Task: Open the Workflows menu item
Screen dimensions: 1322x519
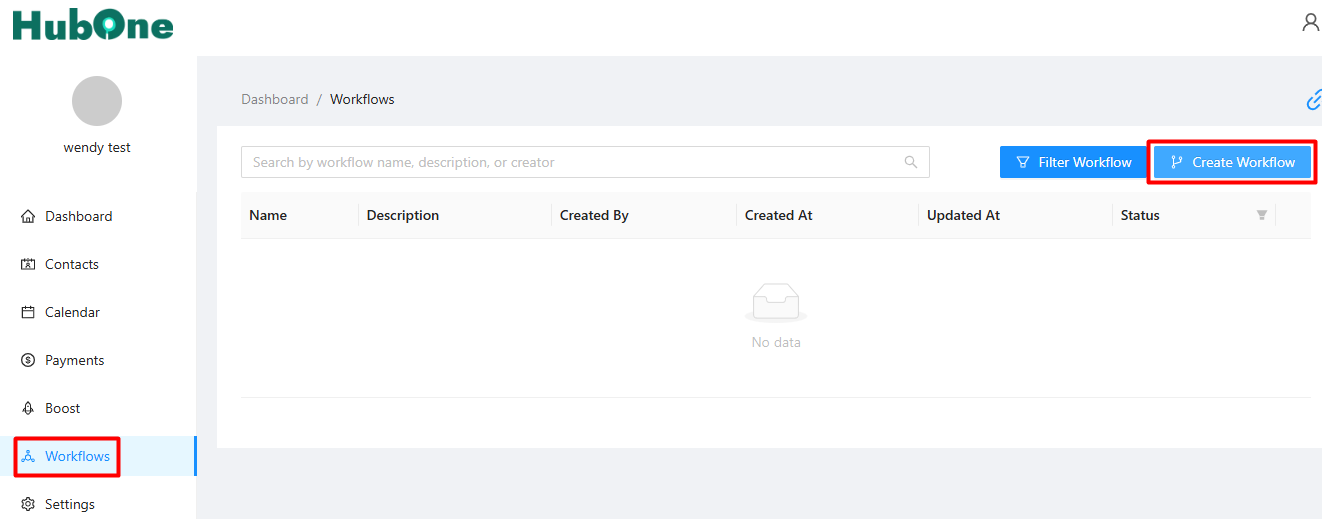Action: pos(98,456)
